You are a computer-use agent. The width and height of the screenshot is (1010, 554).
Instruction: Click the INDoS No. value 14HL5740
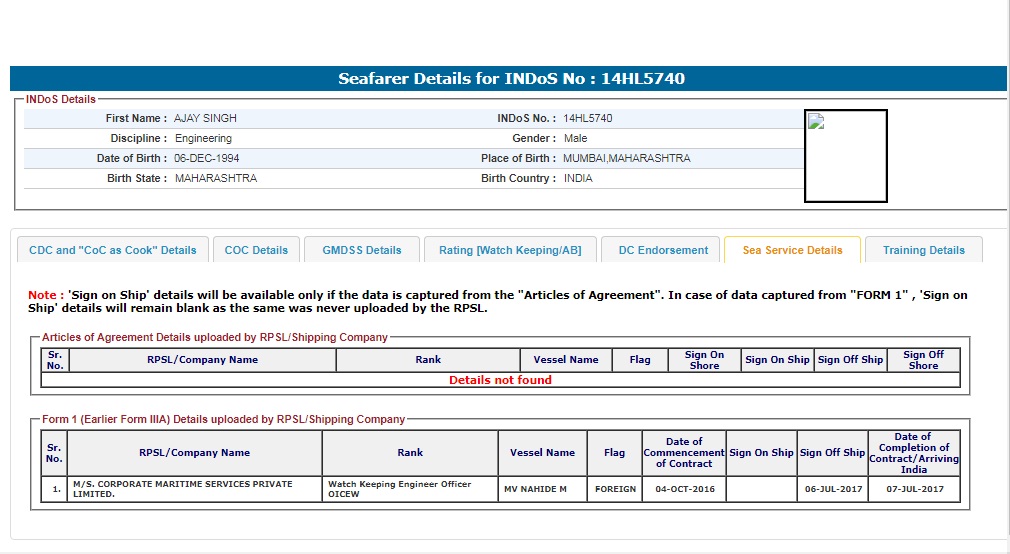click(x=588, y=118)
